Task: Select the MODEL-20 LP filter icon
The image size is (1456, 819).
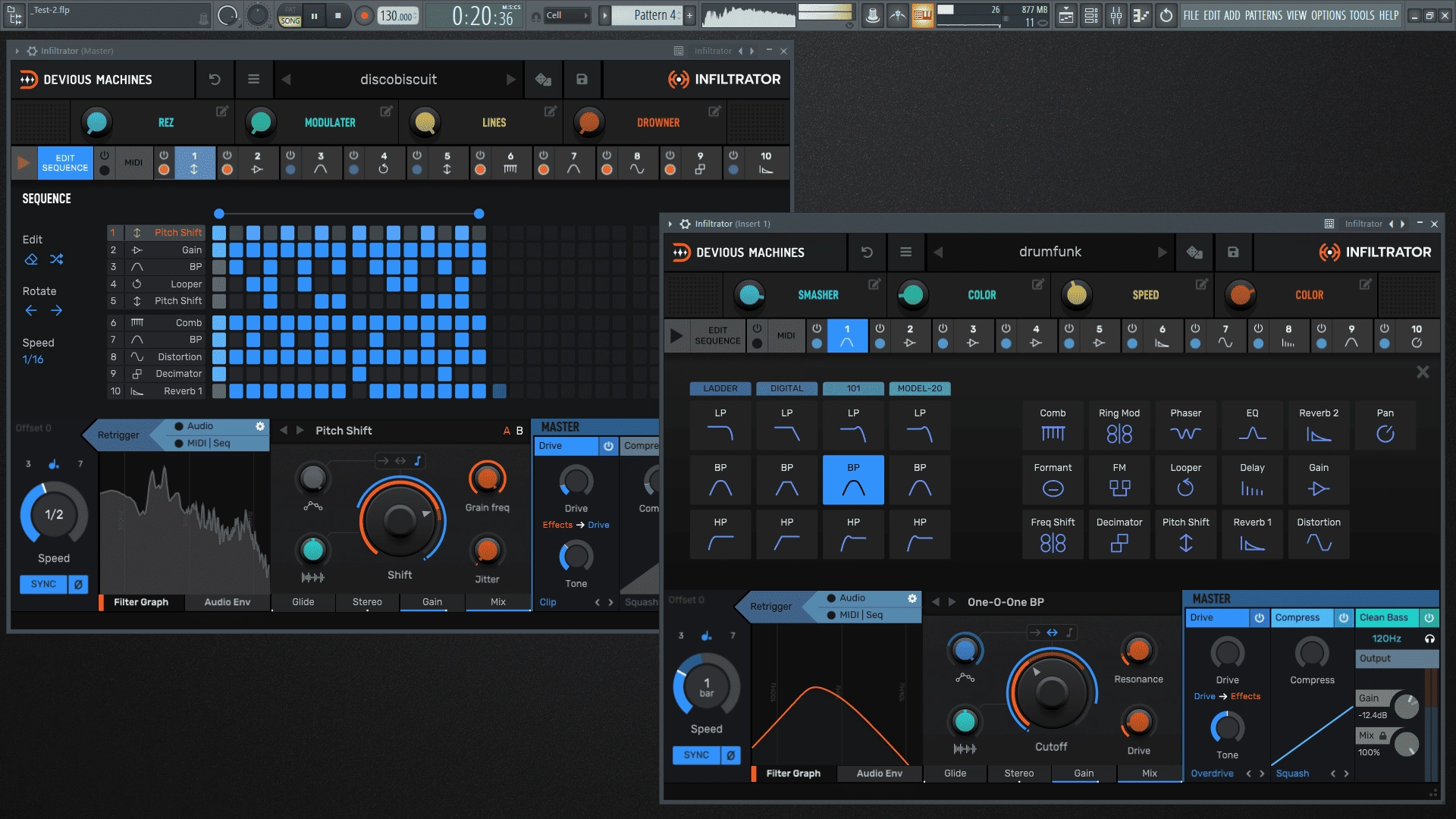Action: pyautogui.click(x=920, y=425)
